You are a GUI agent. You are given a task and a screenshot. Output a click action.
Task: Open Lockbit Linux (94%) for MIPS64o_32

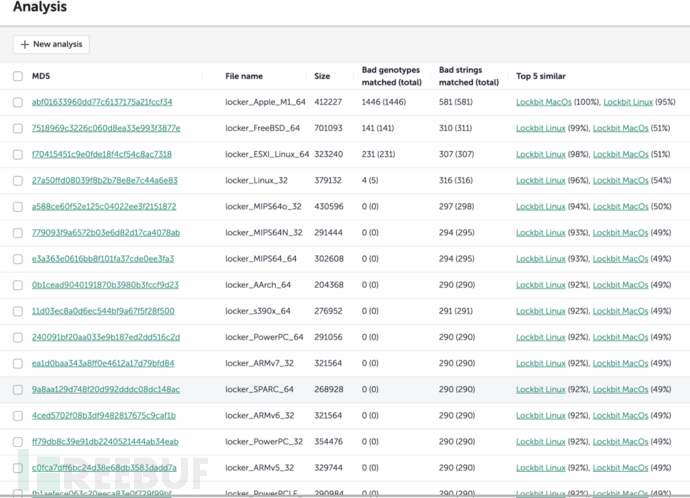541,206
